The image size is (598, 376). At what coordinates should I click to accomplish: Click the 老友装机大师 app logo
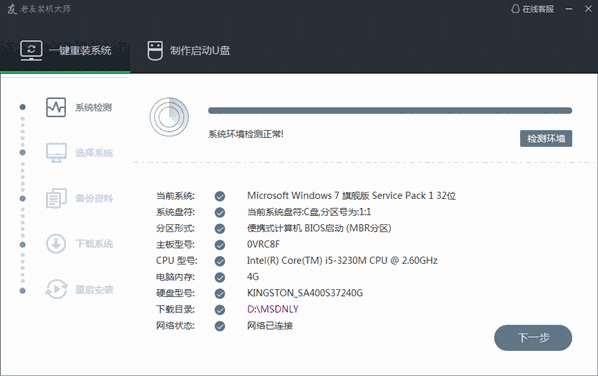pos(12,9)
